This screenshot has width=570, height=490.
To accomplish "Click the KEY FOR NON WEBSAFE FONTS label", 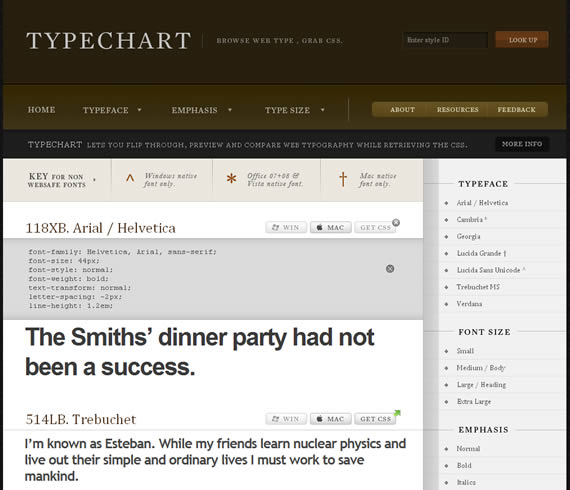I will pos(57,180).
